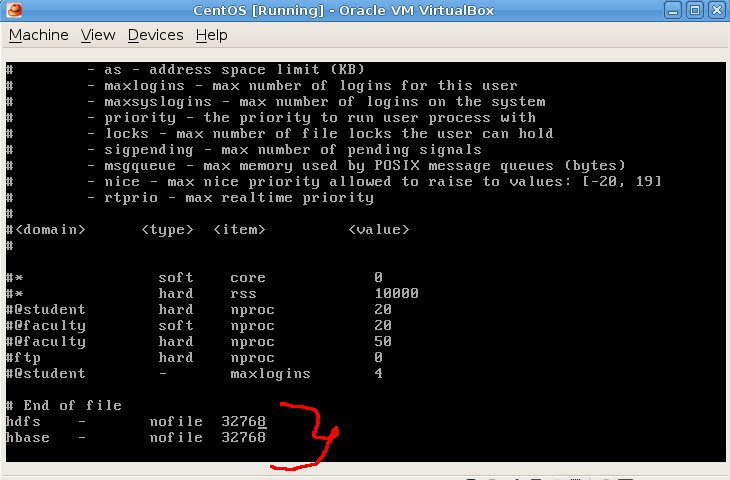Click the '[-20, 19]' nice range text
This screenshot has height=480, width=730.
(x=622, y=182)
